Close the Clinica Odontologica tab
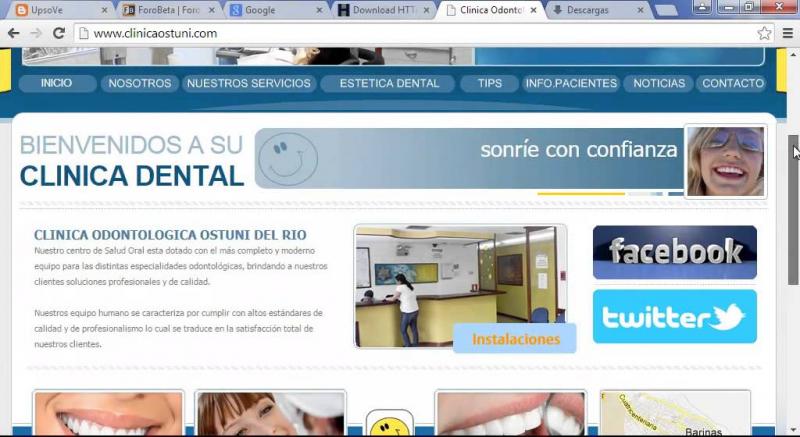 coord(533,10)
